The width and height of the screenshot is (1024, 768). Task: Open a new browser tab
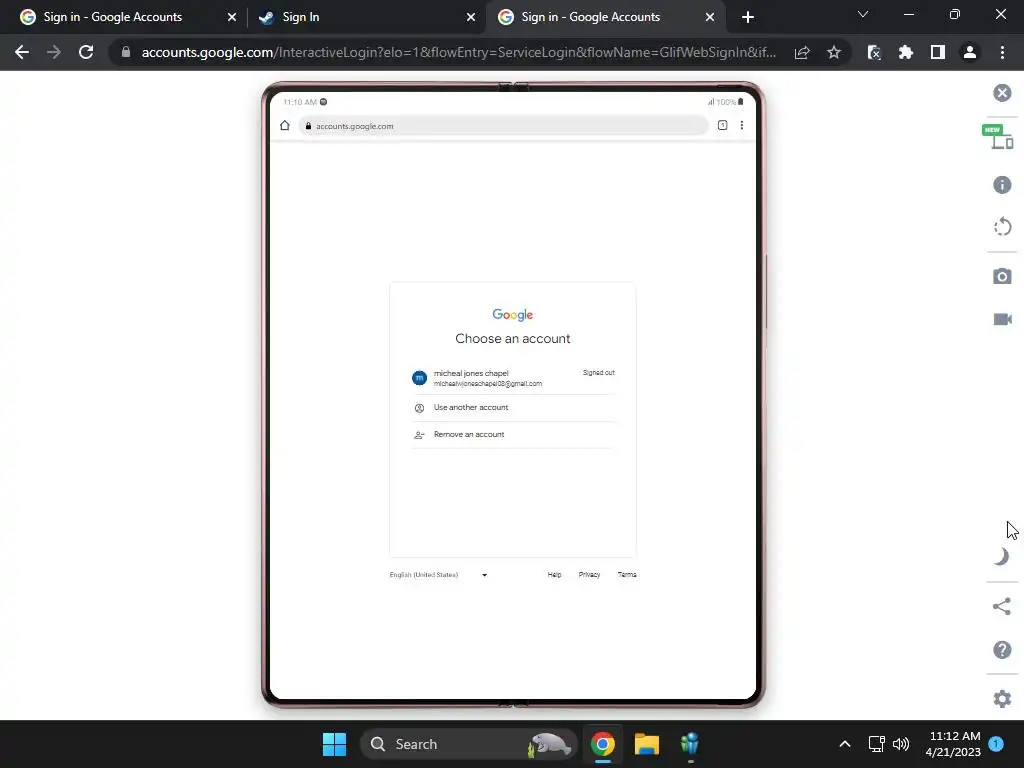click(x=748, y=17)
